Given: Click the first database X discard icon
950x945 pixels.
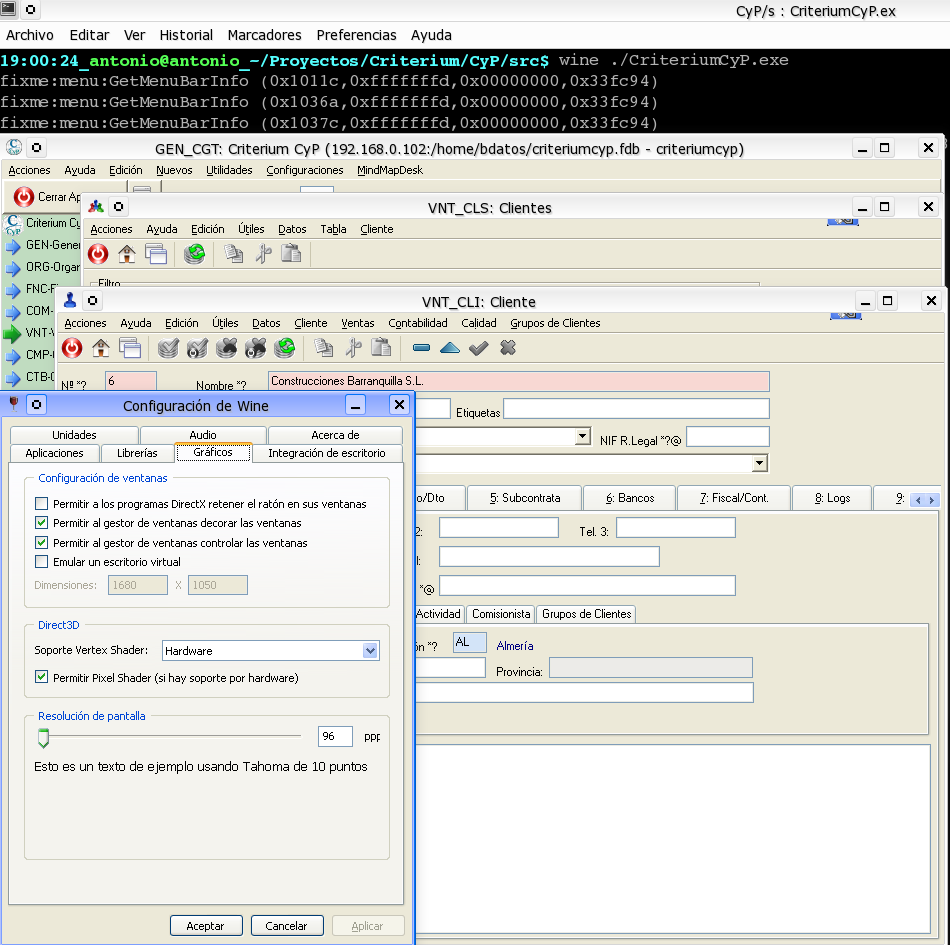Looking at the screenshot, I should (226, 348).
